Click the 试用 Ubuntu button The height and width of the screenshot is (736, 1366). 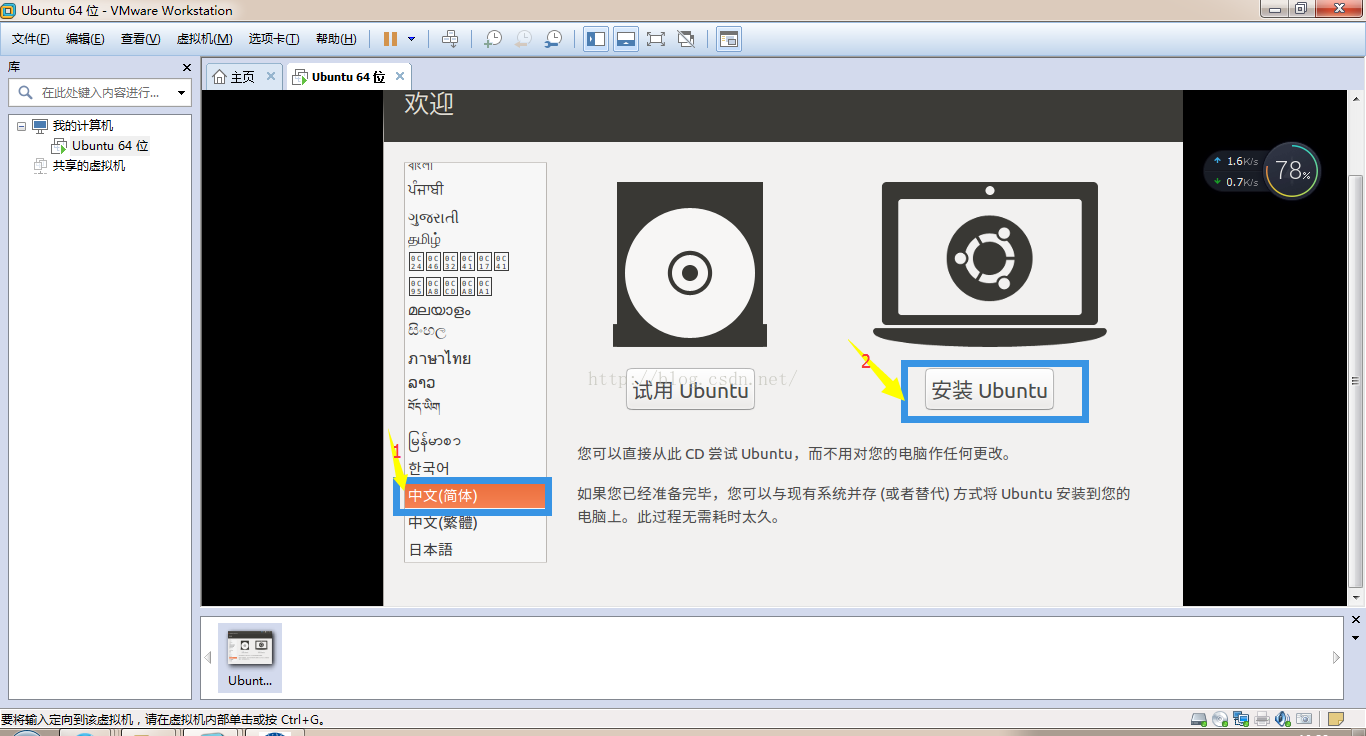tap(690, 390)
